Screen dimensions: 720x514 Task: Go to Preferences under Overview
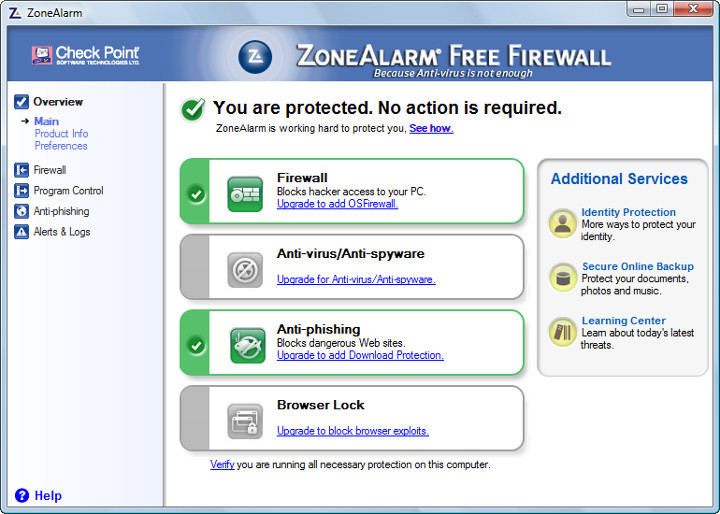pos(61,146)
